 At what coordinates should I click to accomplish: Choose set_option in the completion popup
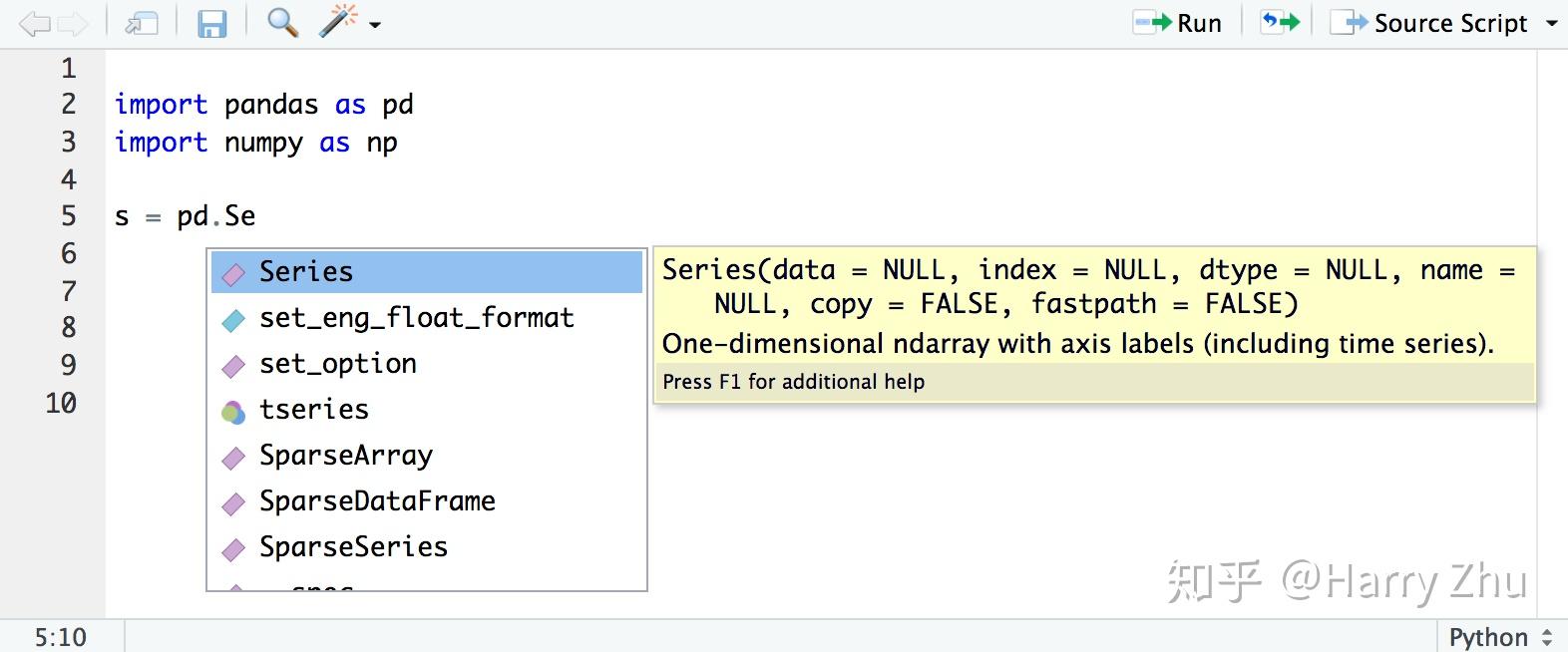tap(337, 364)
